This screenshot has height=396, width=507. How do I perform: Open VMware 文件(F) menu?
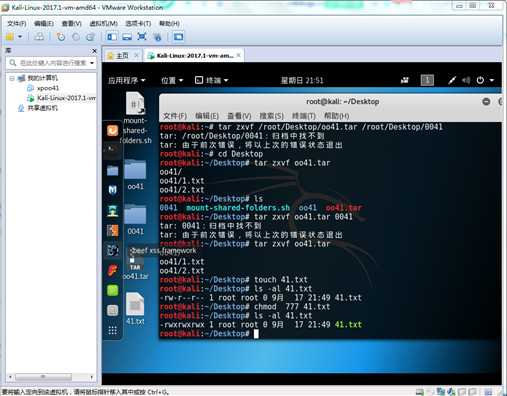click(17, 23)
